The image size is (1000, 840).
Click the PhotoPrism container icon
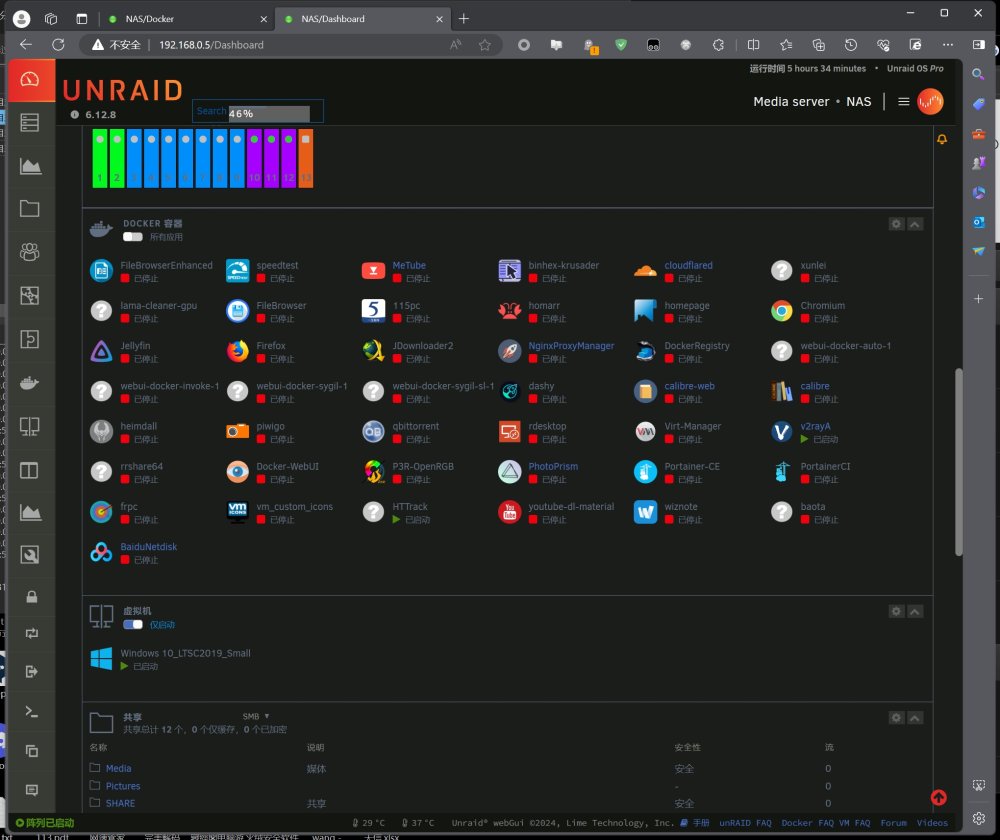pos(510,472)
